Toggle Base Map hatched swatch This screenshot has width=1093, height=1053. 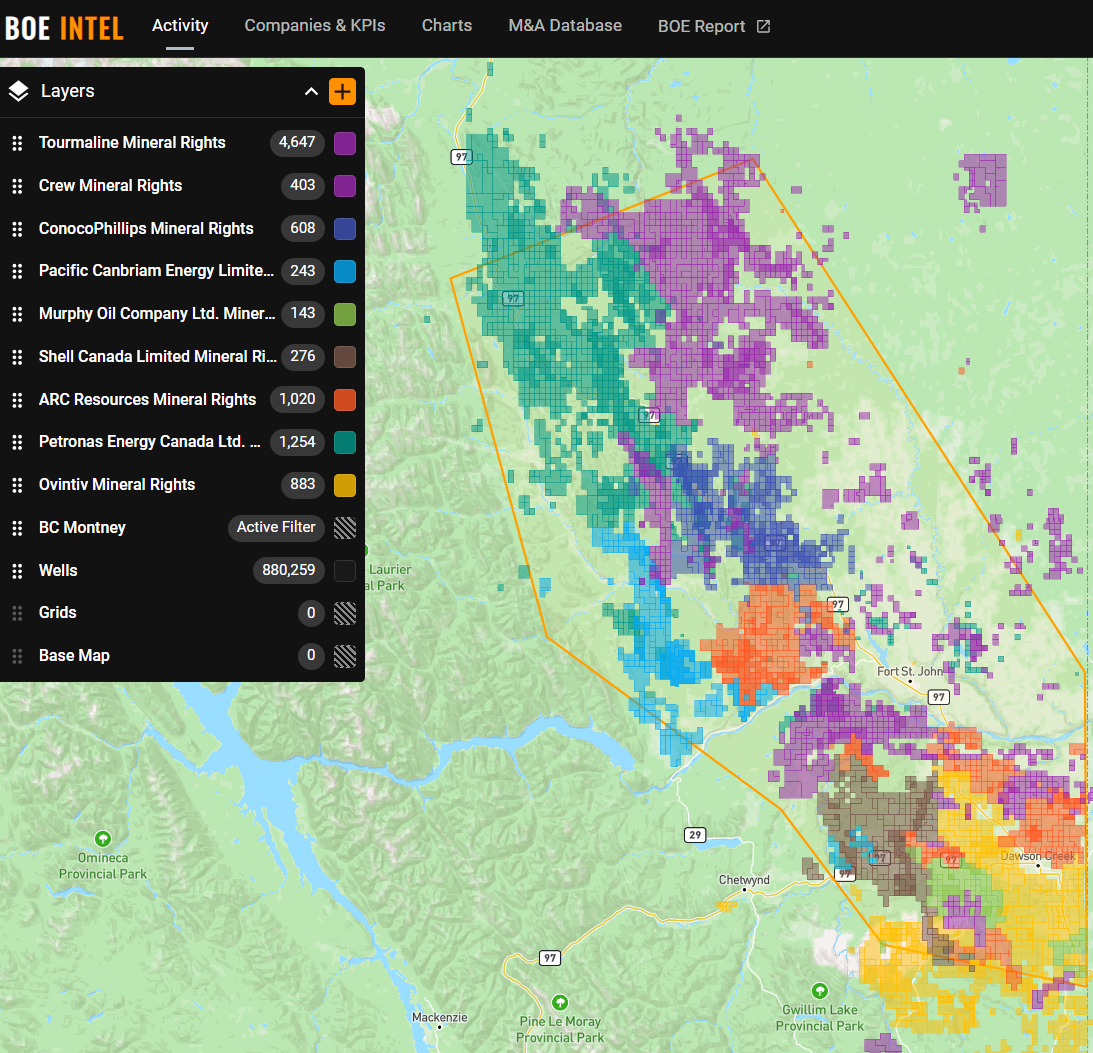pyautogui.click(x=345, y=656)
